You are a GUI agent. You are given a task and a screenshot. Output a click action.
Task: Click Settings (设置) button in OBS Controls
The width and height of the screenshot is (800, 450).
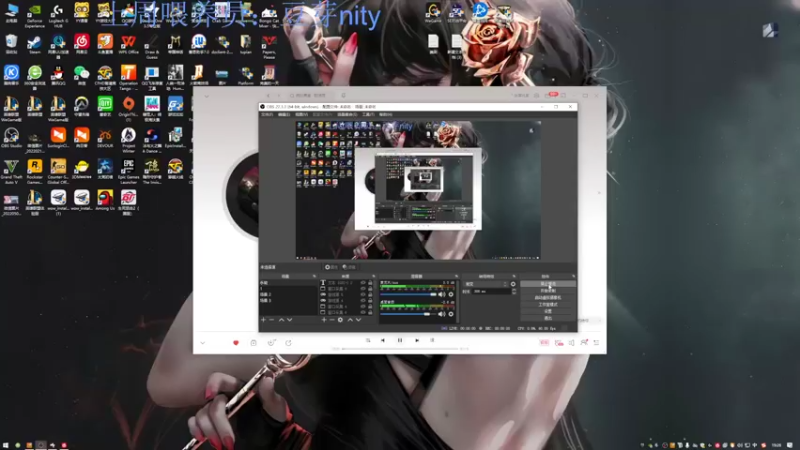[x=548, y=311]
